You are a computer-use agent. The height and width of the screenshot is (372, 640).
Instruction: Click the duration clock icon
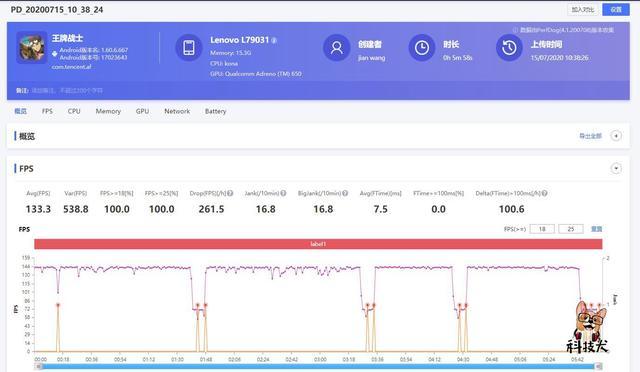[422, 48]
